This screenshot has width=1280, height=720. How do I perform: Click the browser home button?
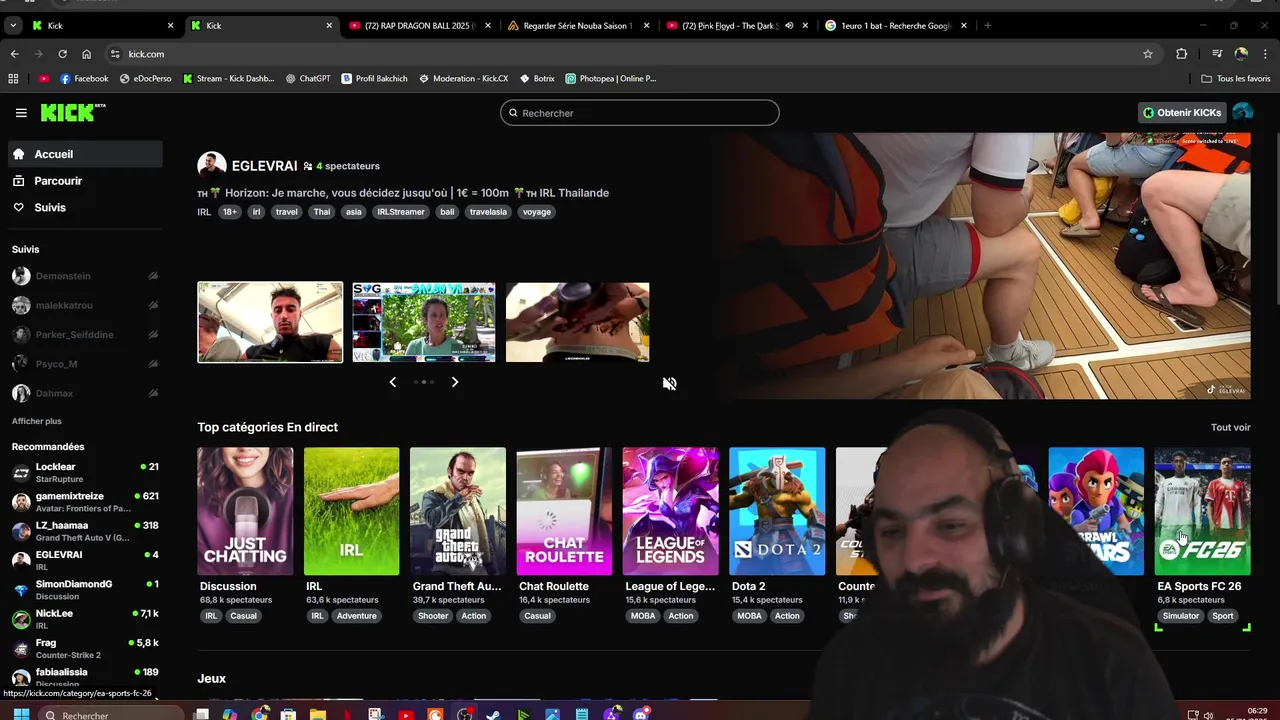pyautogui.click(x=87, y=54)
